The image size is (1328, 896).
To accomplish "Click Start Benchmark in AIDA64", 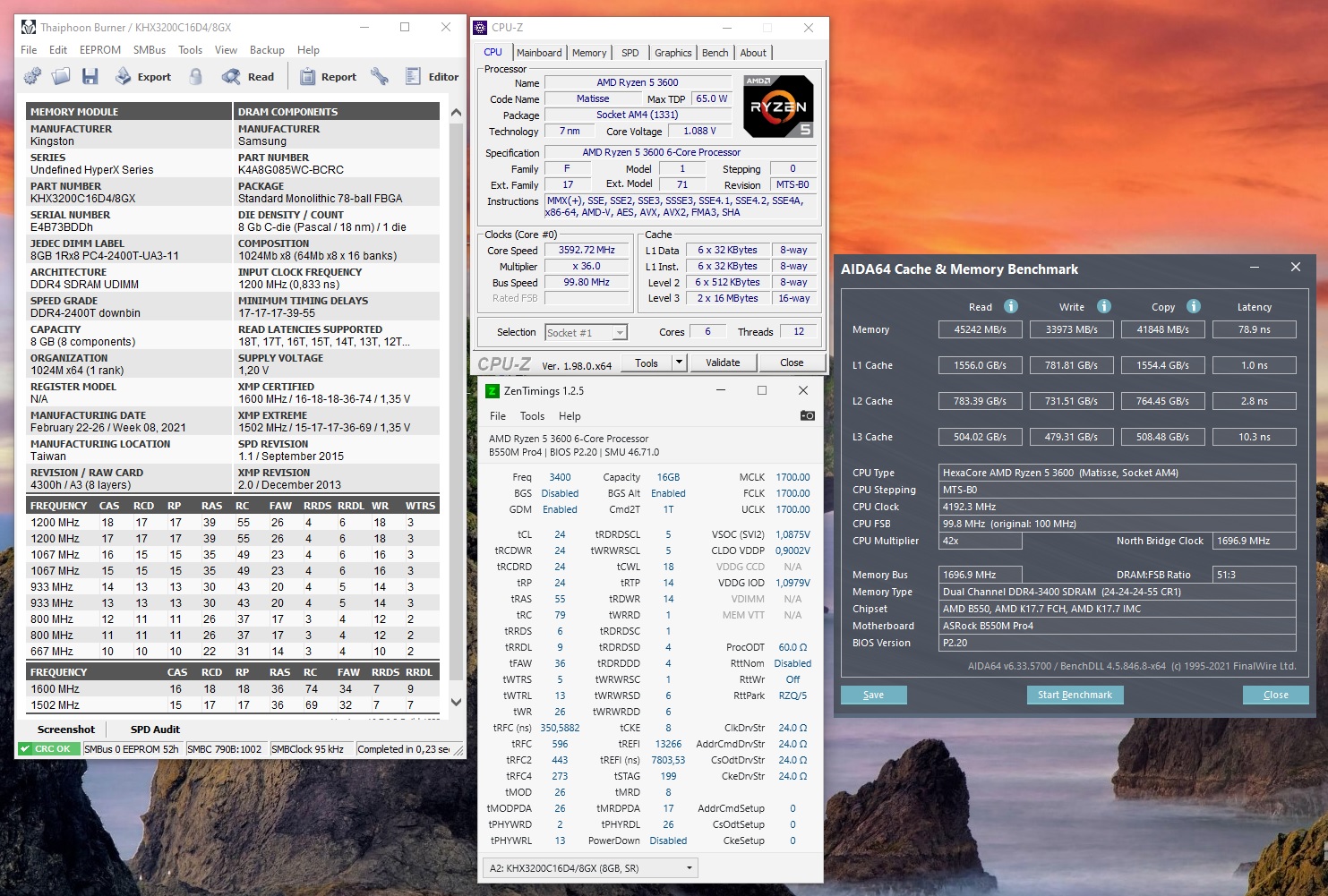I will click(1075, 695).
